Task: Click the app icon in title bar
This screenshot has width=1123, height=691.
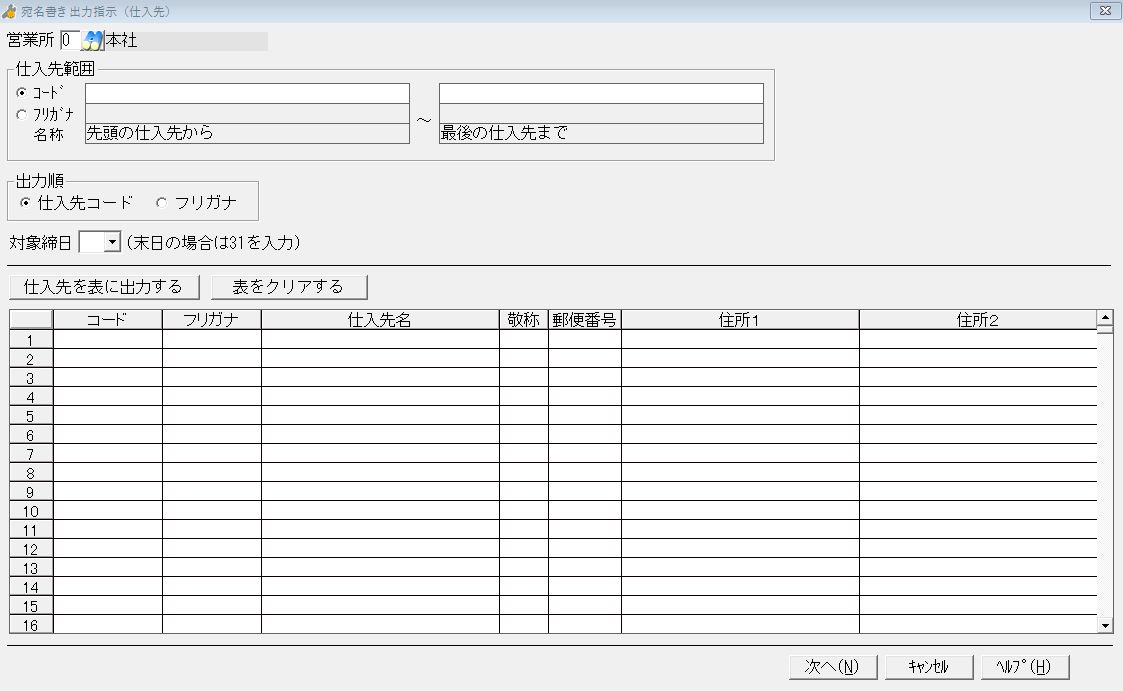Action: (x=9, y=10)
